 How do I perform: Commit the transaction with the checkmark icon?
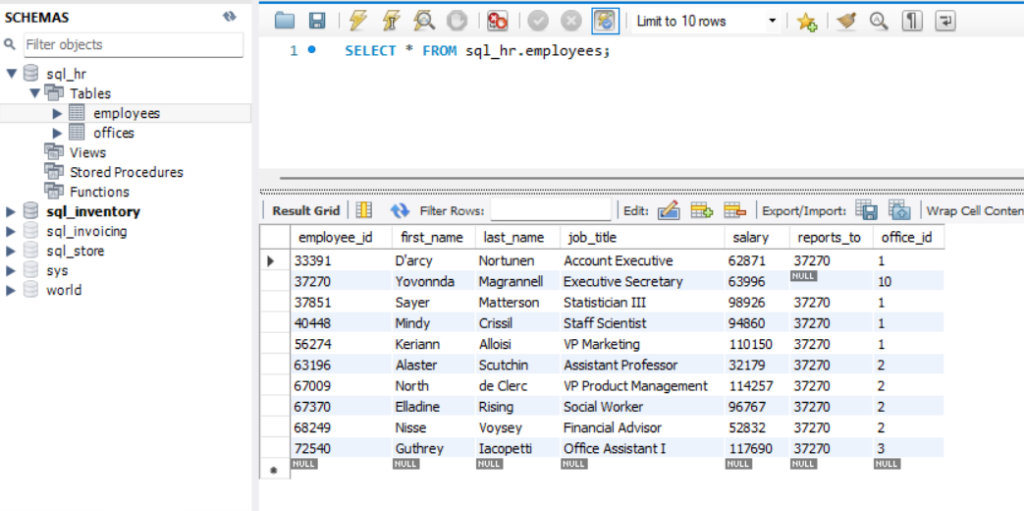(x=538, y=22)
